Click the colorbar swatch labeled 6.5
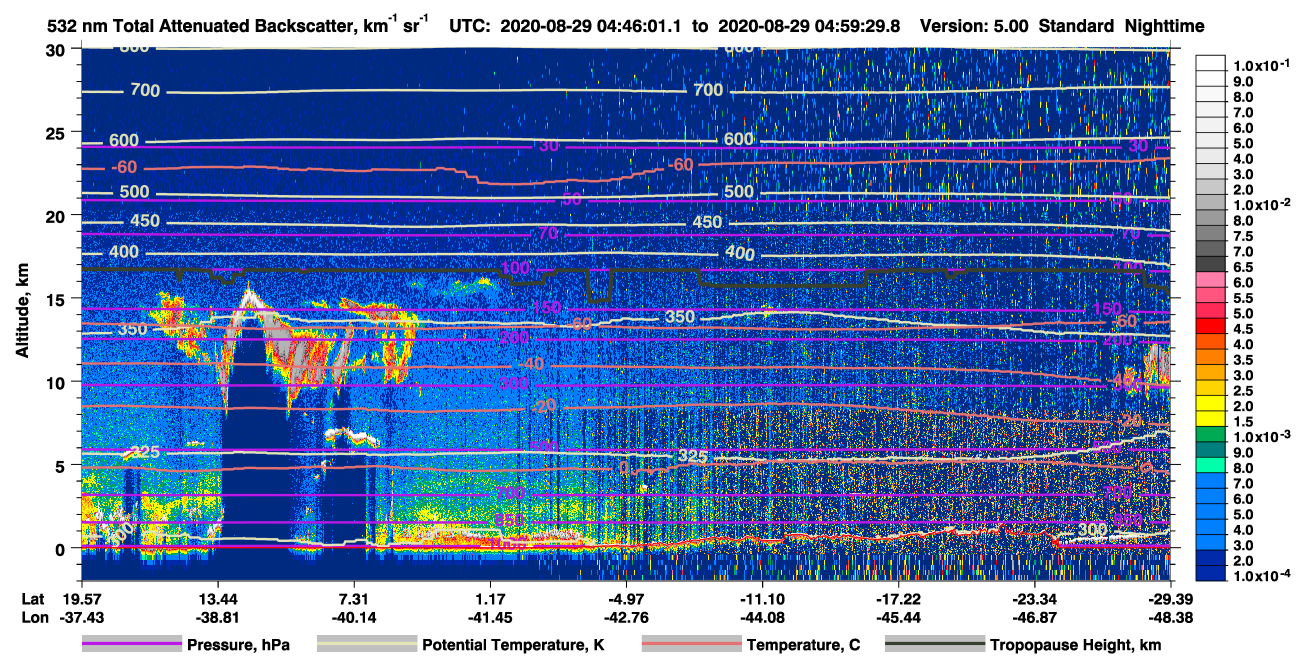Image resolution: width=1300 pixels, height=667 pixels. pos(1212,263)
